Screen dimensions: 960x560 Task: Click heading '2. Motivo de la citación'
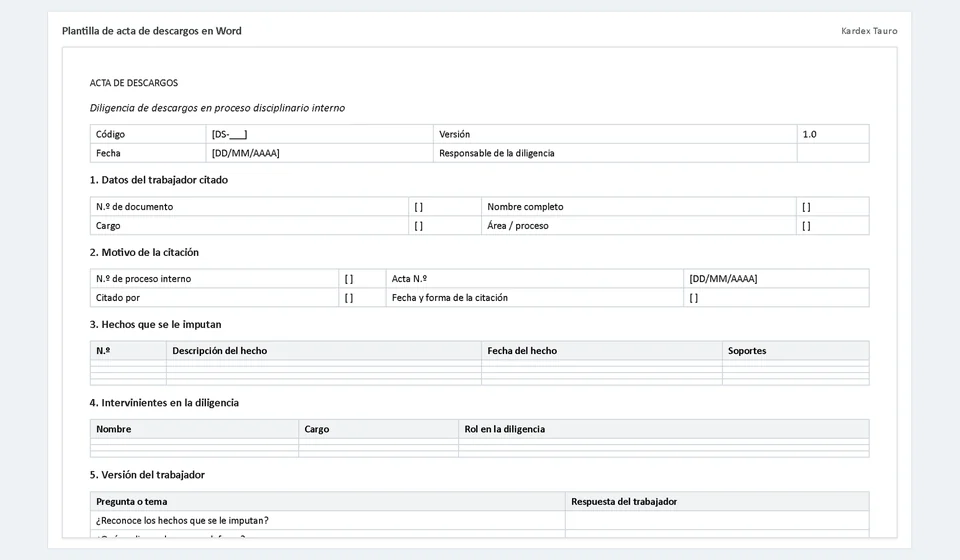[x=144, y=252]
